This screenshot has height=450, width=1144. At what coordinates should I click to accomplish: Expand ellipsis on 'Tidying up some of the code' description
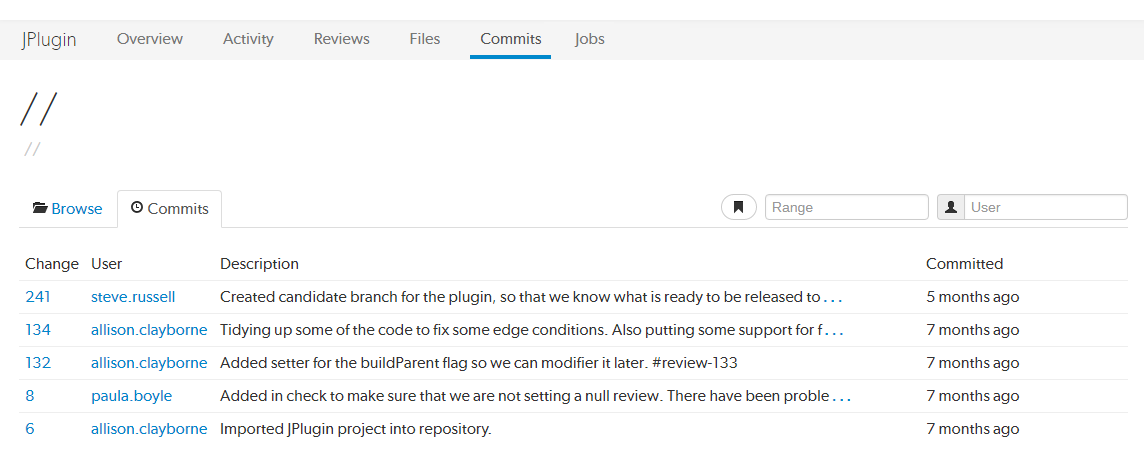coord(833,332)
